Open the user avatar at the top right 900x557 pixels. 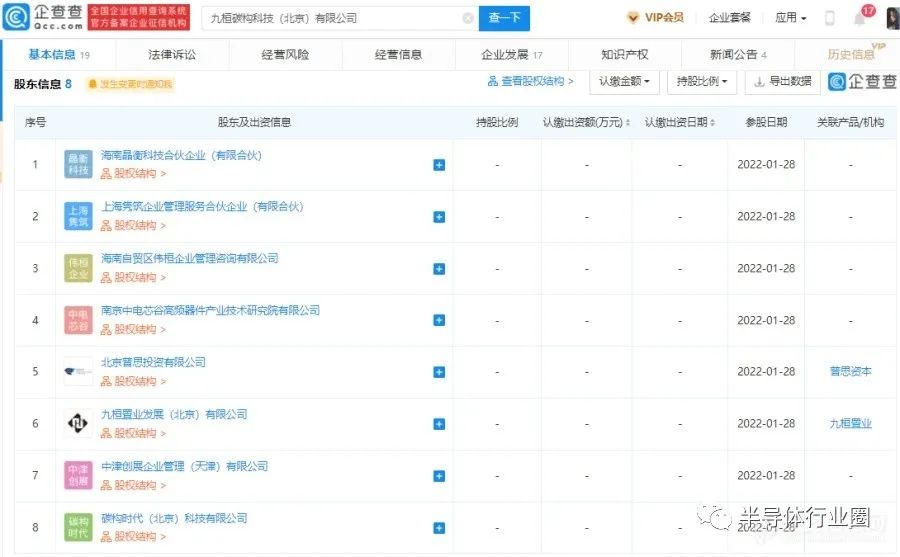(893, 18)
